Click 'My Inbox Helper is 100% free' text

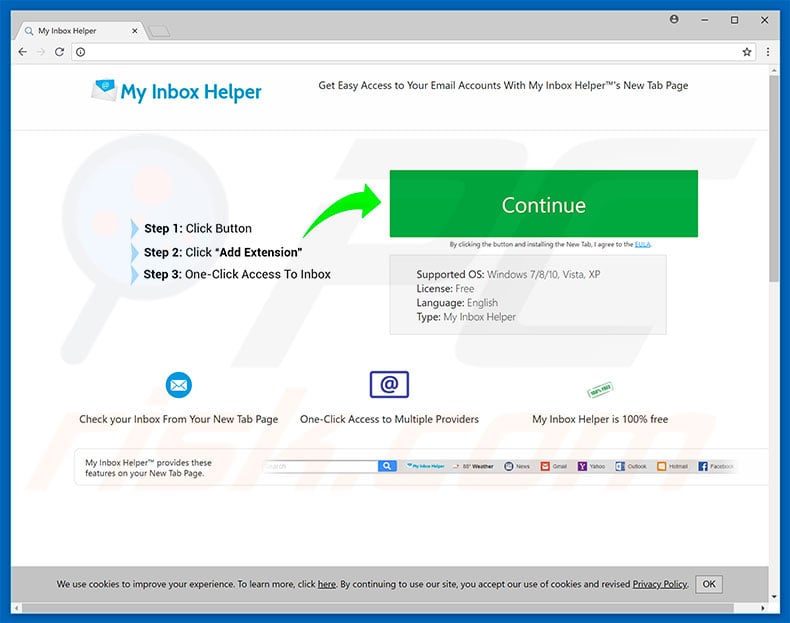pyautogui.click(x=600, y=419)
